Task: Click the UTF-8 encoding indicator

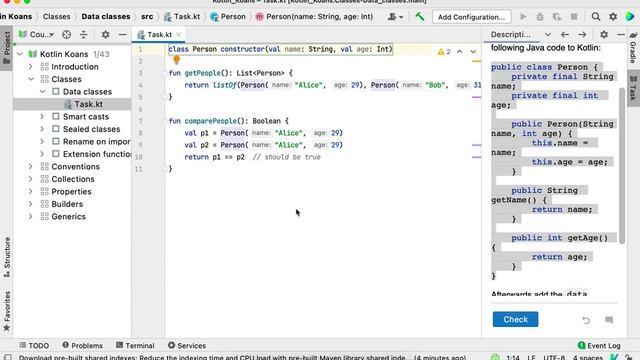Action: pyautogui.click(x=554, y=357)
